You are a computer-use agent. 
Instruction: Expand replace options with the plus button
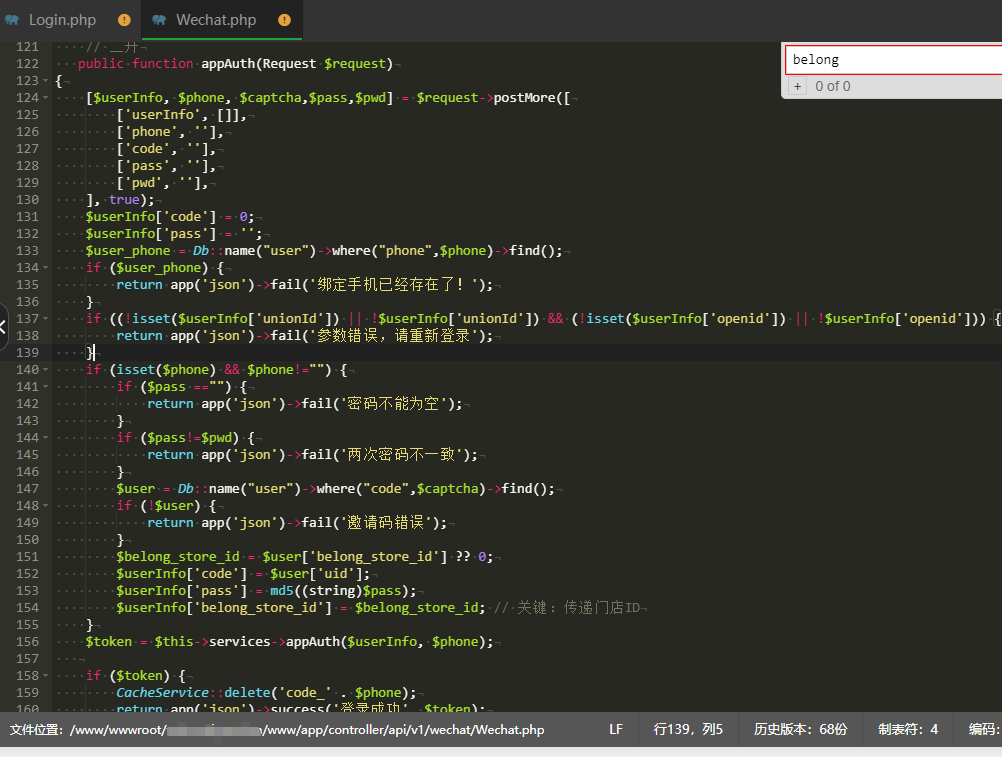pos(797,86)
